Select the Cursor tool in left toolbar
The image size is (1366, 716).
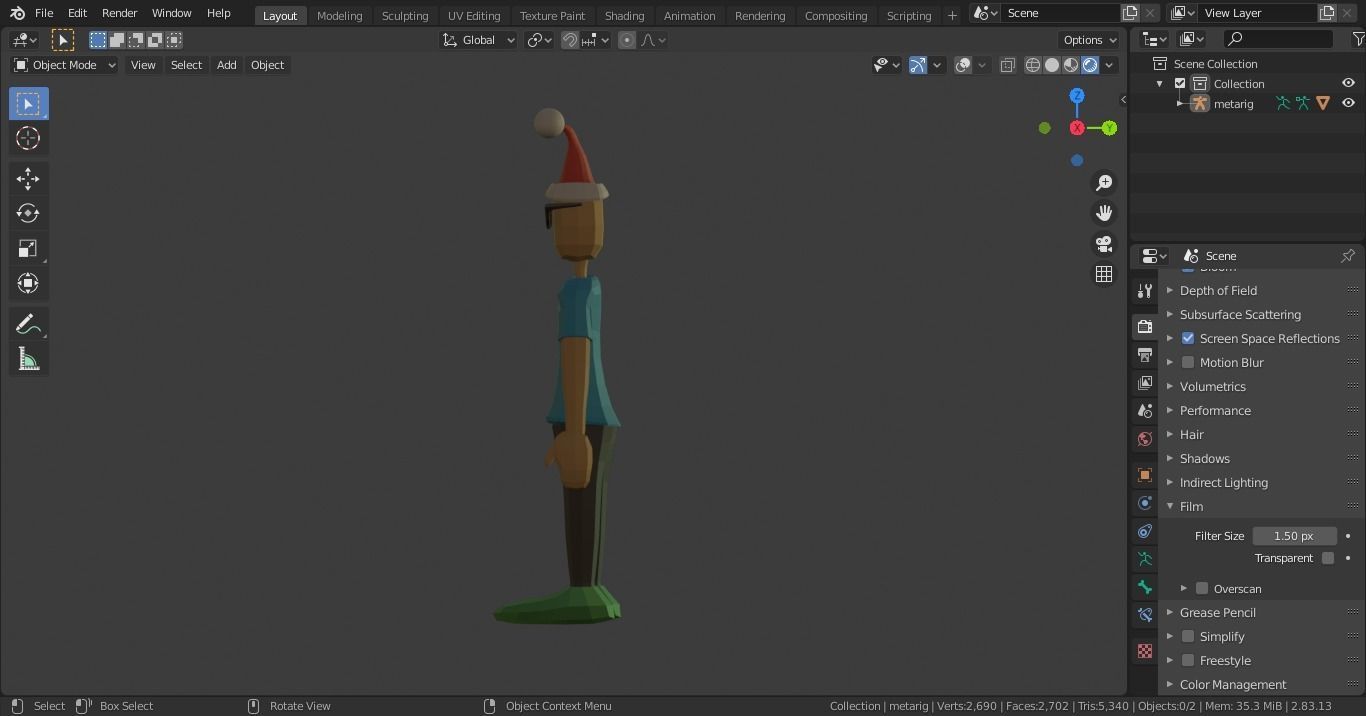(x=28, y=138)
